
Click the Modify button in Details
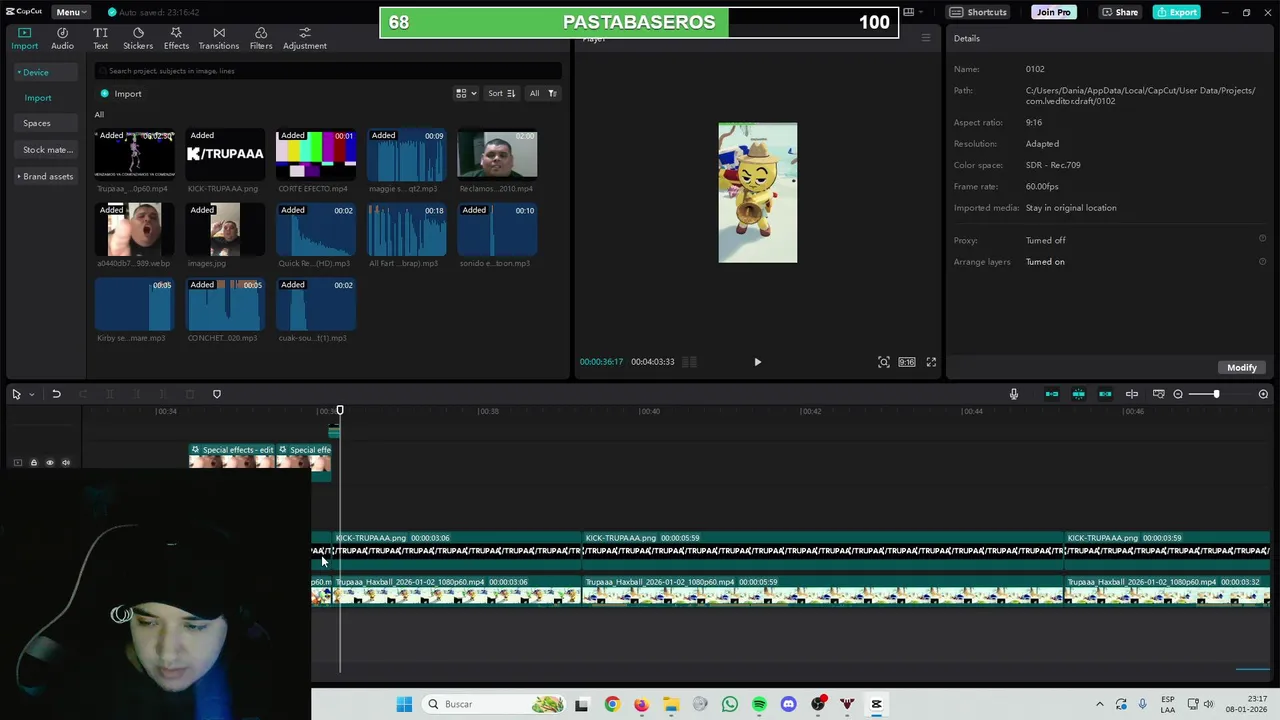pos(1242,367)
